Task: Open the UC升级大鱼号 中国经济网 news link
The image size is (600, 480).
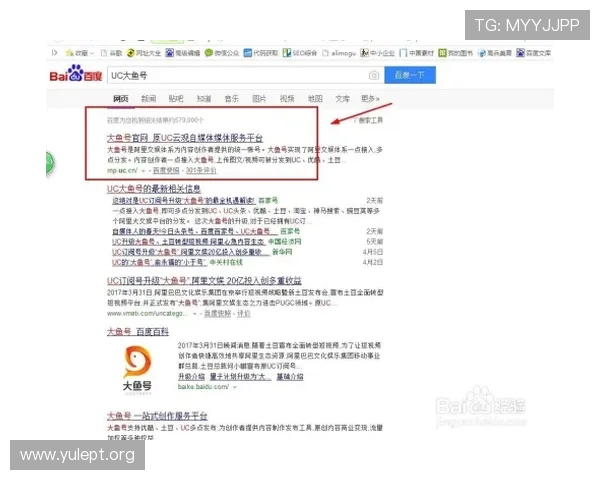Action: 188,242
